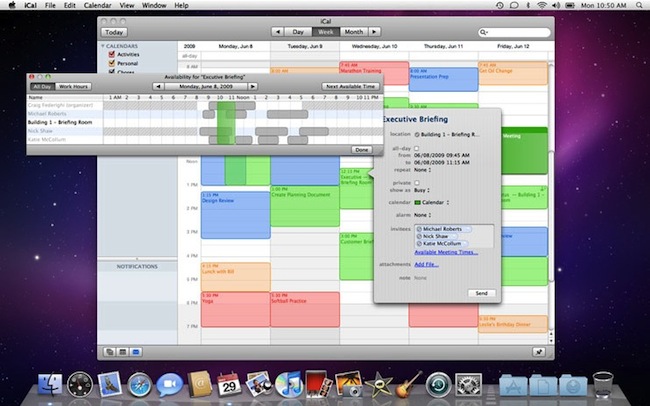Open the repeat None popup
The height and width of the screenshot is (406, 650).
[x=422, y=170]
